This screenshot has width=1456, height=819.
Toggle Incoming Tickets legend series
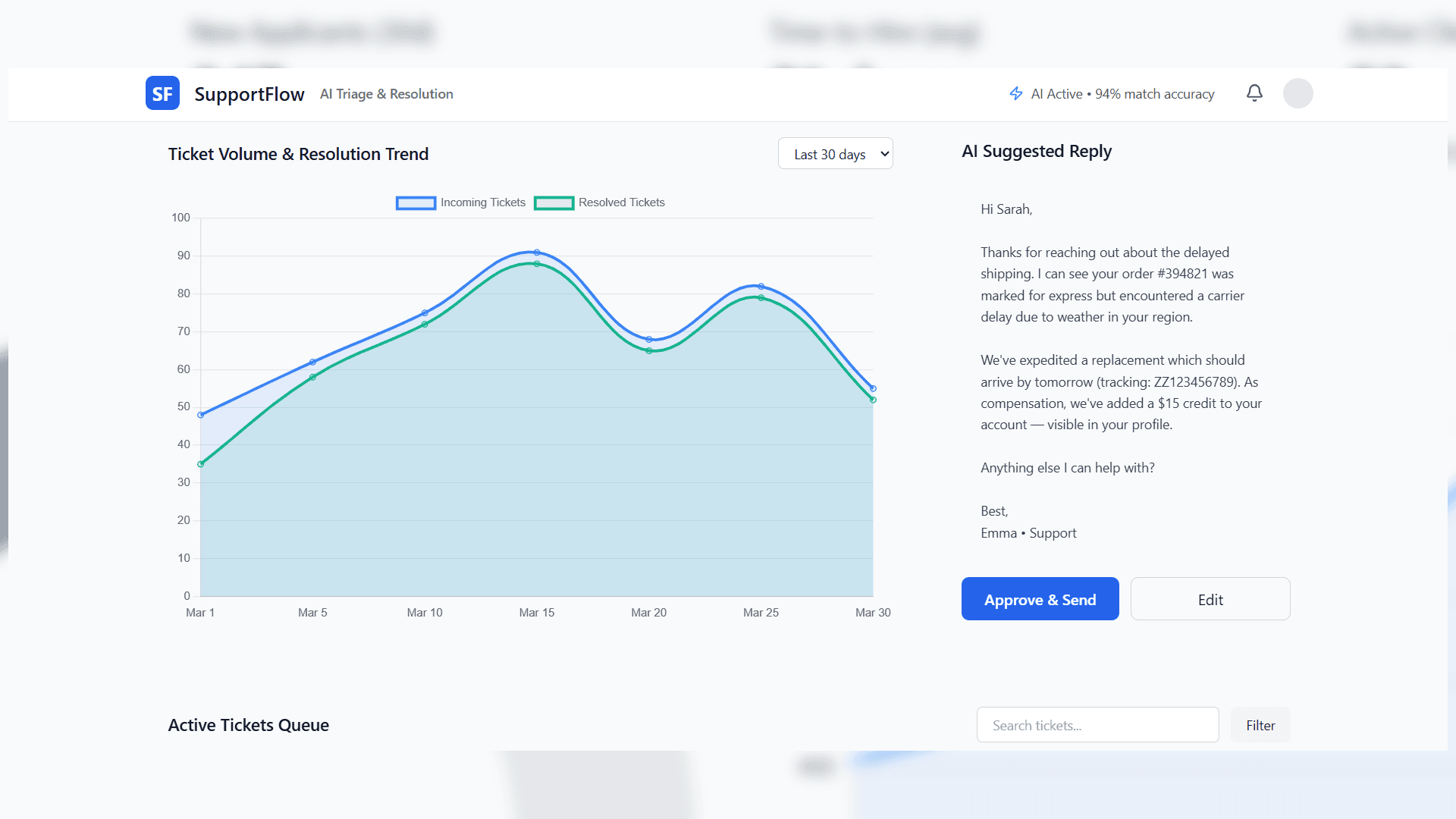pos(482,202)
